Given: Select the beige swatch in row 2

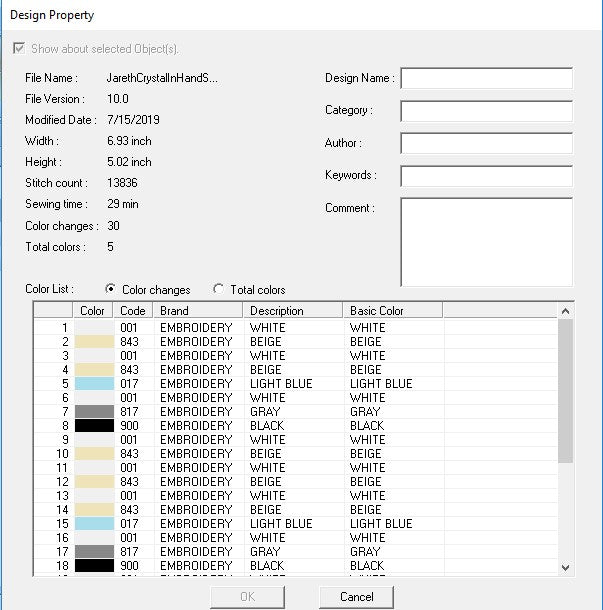Looking at the screenshot, I should click(x=93, y=342).
